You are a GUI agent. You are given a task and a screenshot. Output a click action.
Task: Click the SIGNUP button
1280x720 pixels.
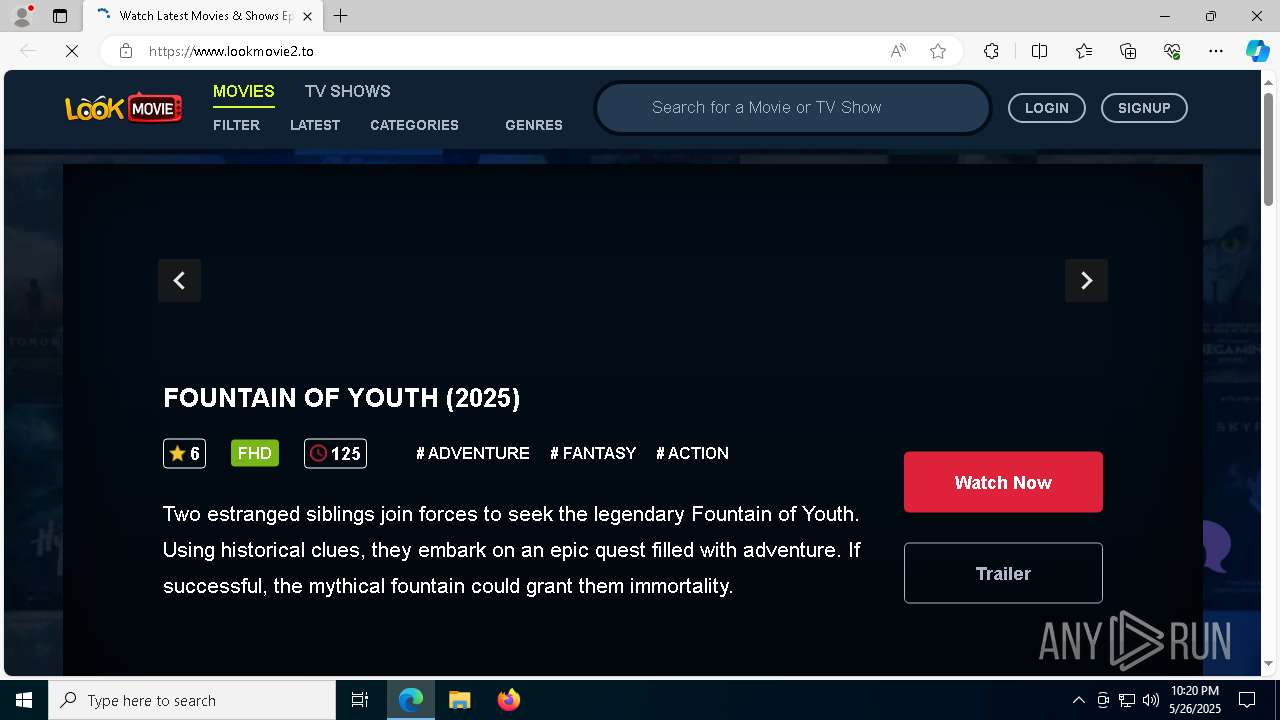tap(1144, 108)
